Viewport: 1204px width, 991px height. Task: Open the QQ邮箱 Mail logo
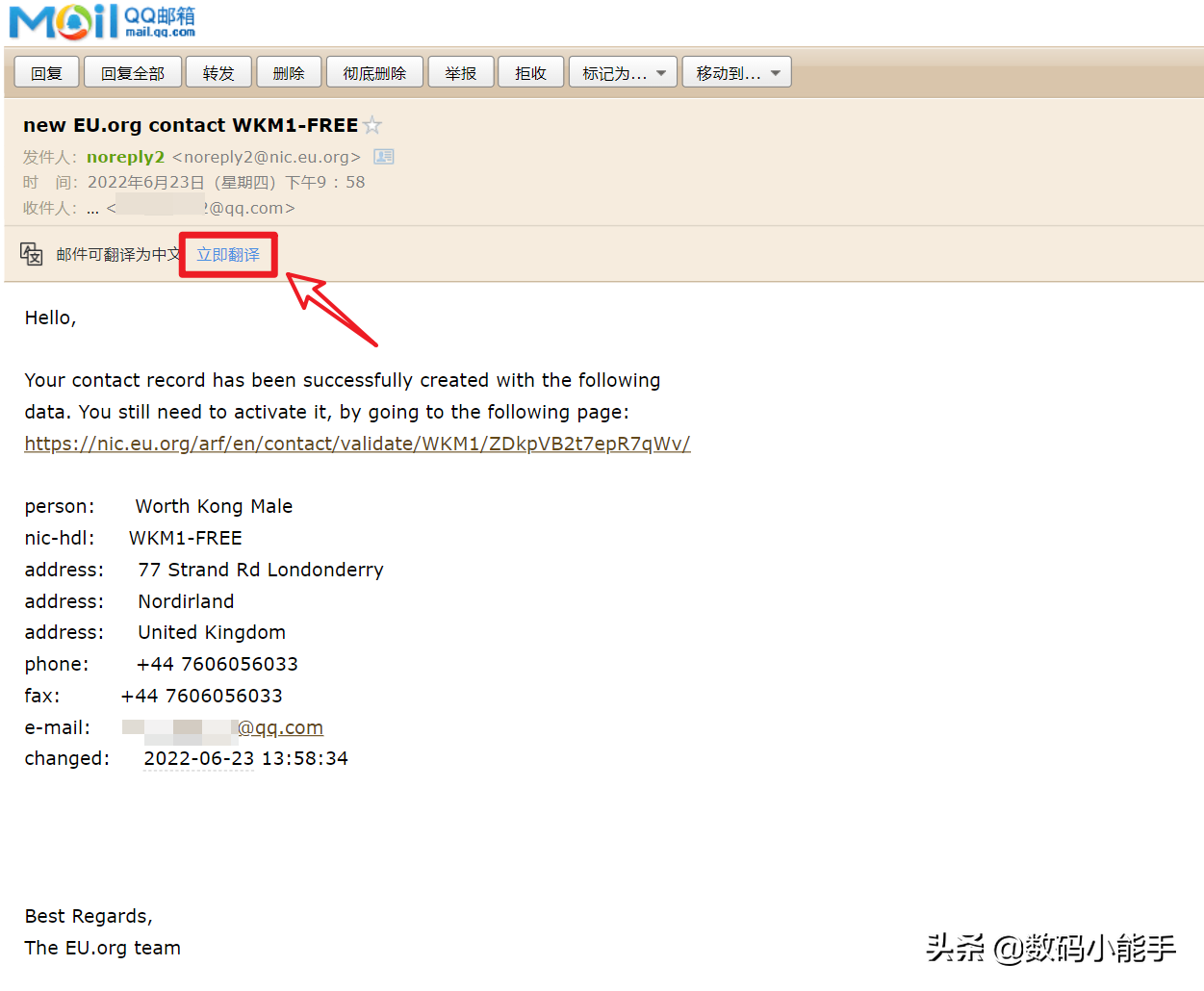[102, 21]
